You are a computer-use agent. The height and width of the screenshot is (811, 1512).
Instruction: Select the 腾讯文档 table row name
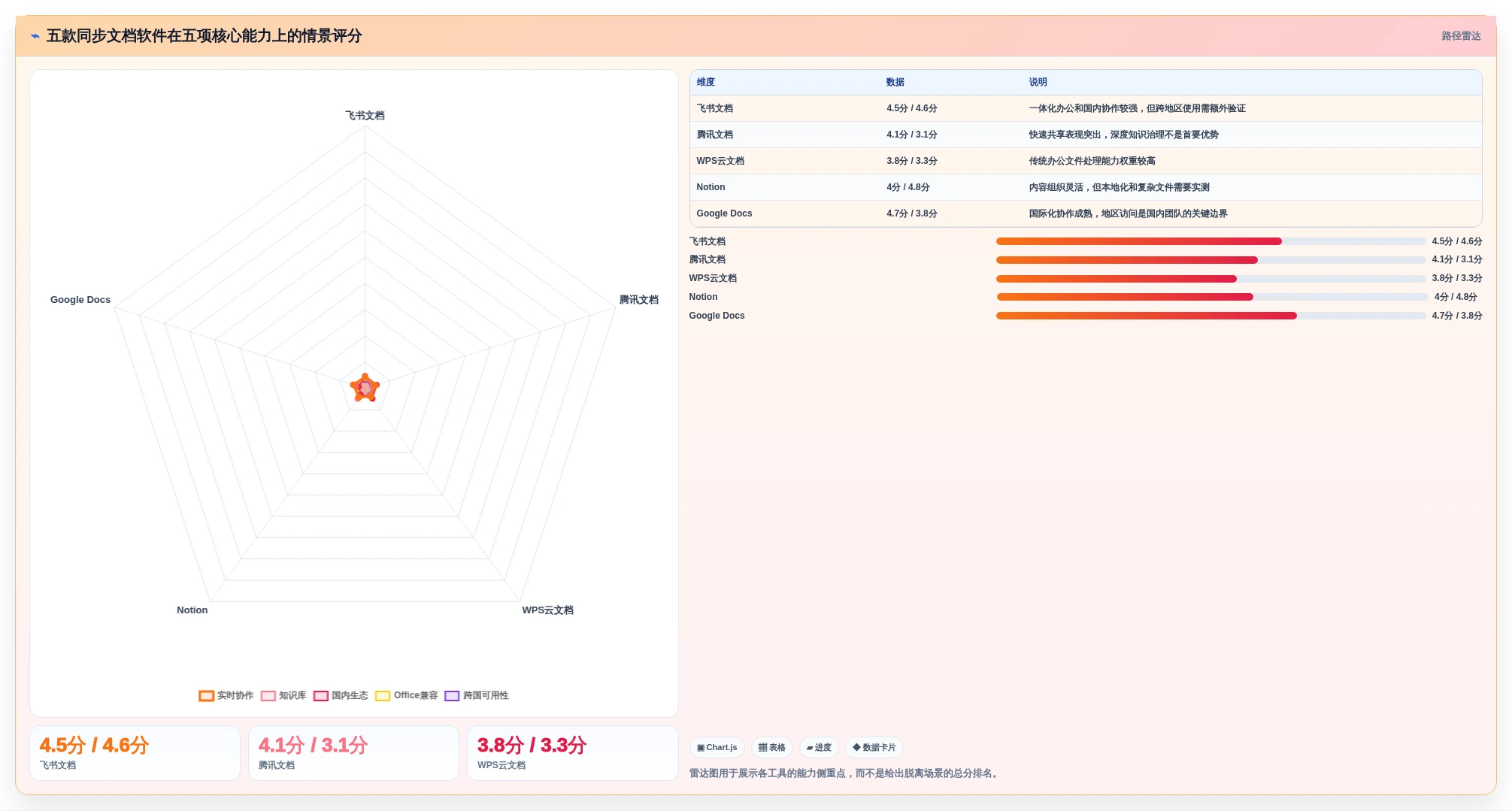pyautogui.click(x=714, y=135)
